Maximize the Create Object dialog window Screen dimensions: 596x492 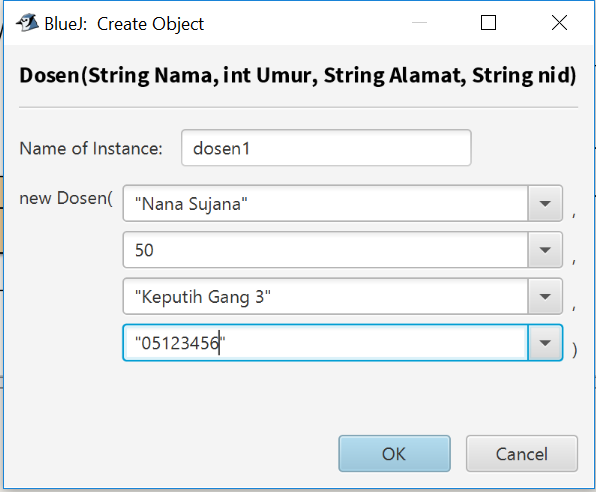pos(488,23)
